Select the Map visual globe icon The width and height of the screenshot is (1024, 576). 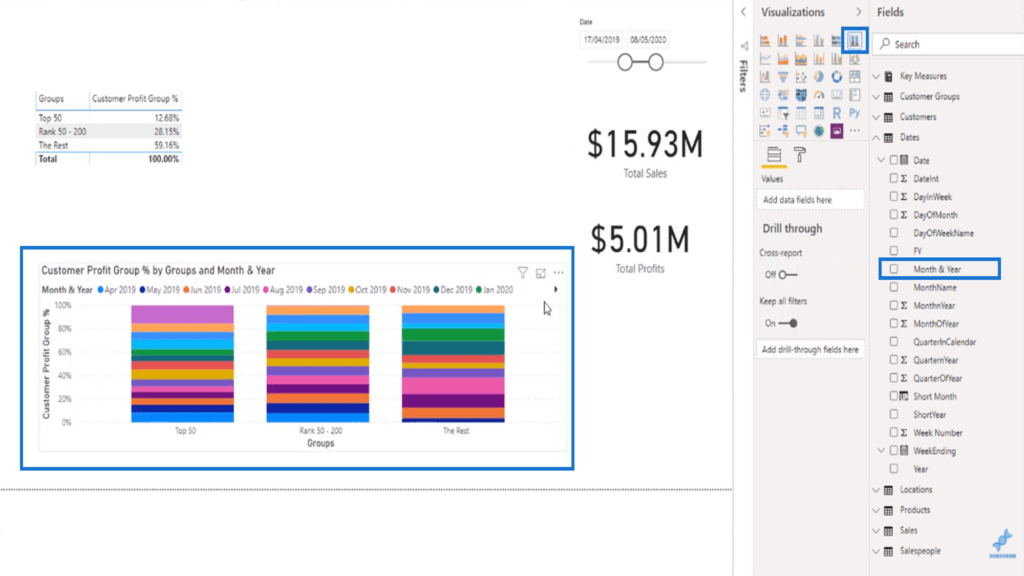pos(765,95)
